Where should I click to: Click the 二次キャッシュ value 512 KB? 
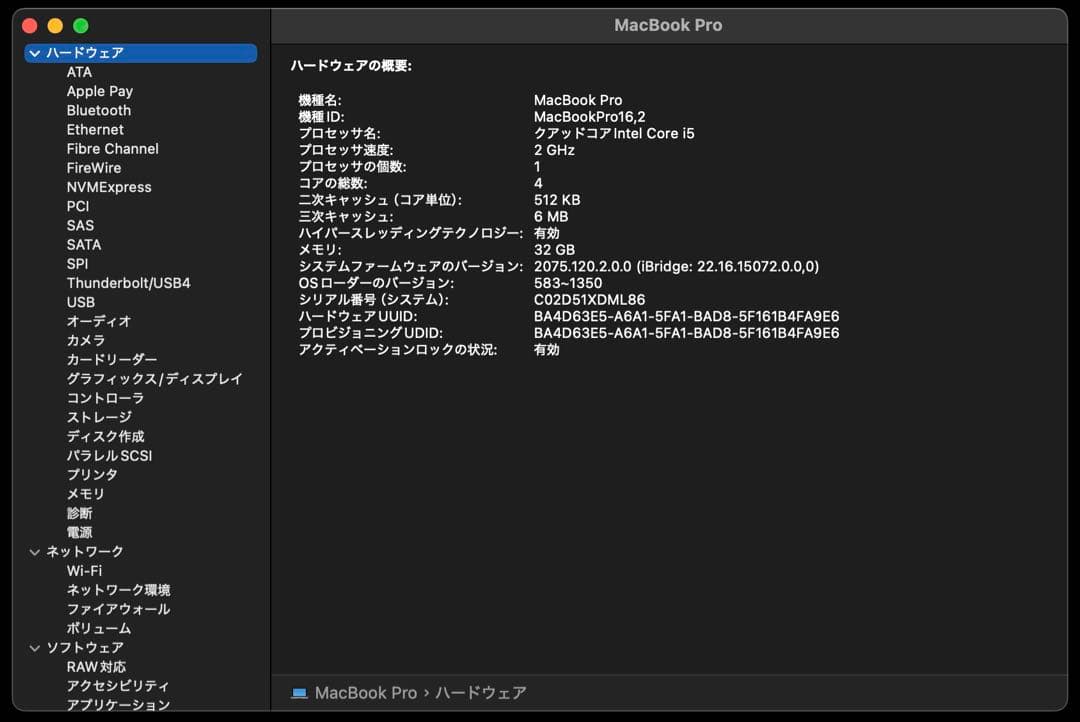click(x=557, y=200)
